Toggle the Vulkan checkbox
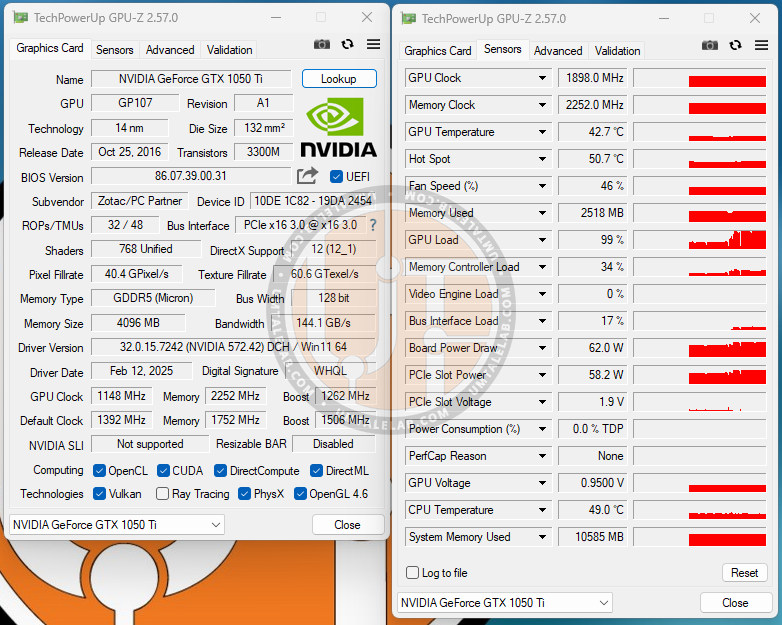This screenshot has width=782, height=625. tap(99, 494)
